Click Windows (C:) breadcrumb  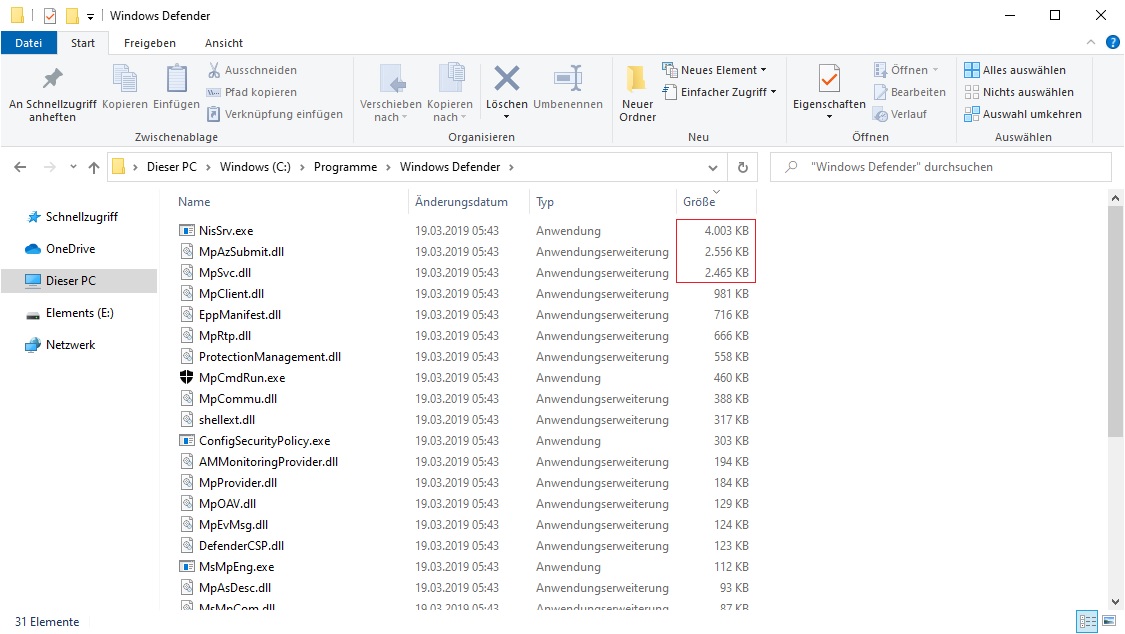(x=255, y=167)
